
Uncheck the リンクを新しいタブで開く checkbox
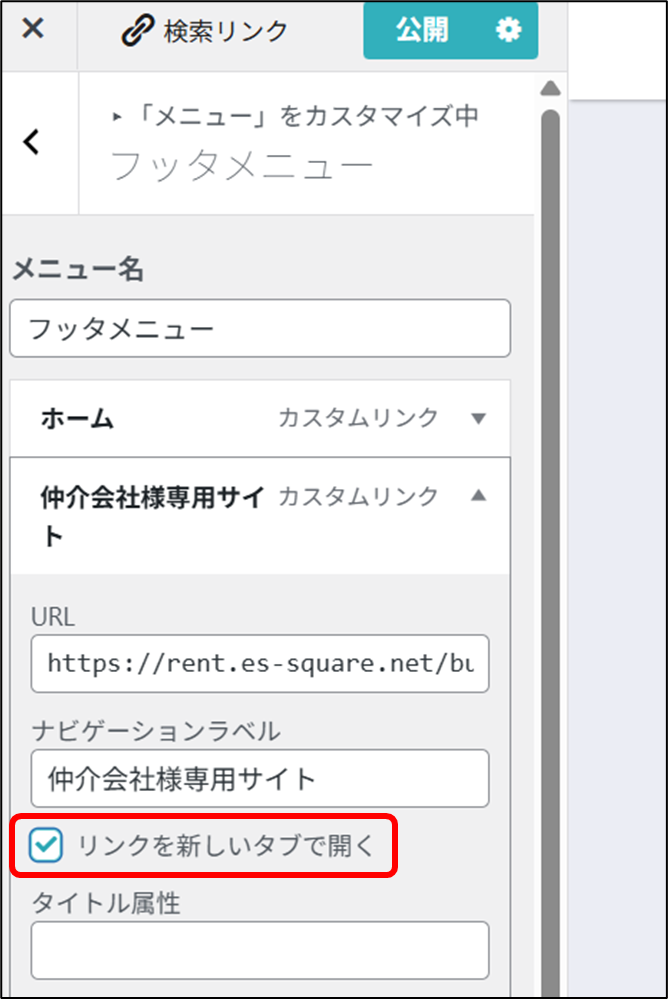click(x=45, y=846)
